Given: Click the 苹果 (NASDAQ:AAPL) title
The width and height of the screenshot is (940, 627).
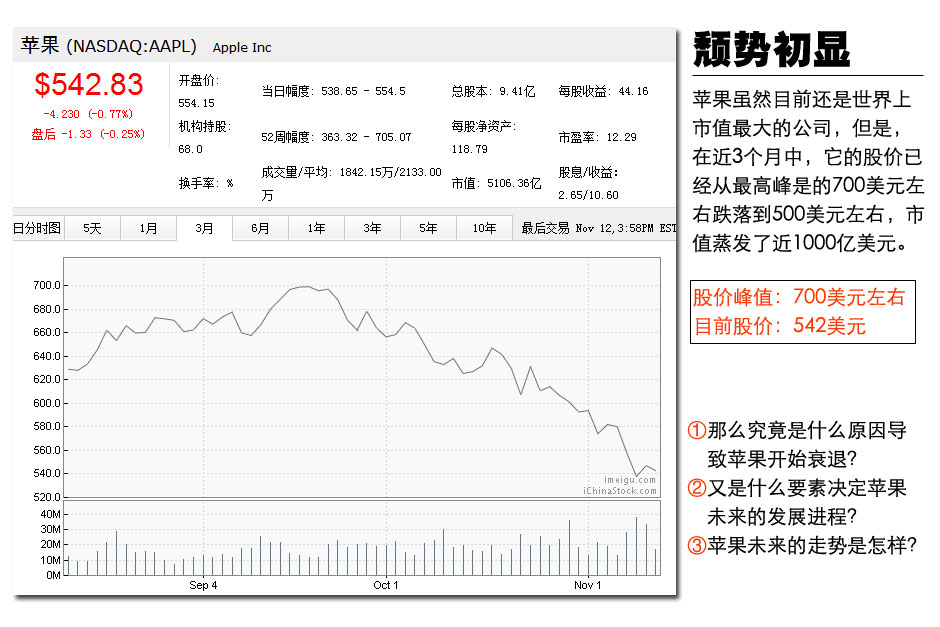Looking at the screenshot, I should pyautogui.click(x=109, y=46).
